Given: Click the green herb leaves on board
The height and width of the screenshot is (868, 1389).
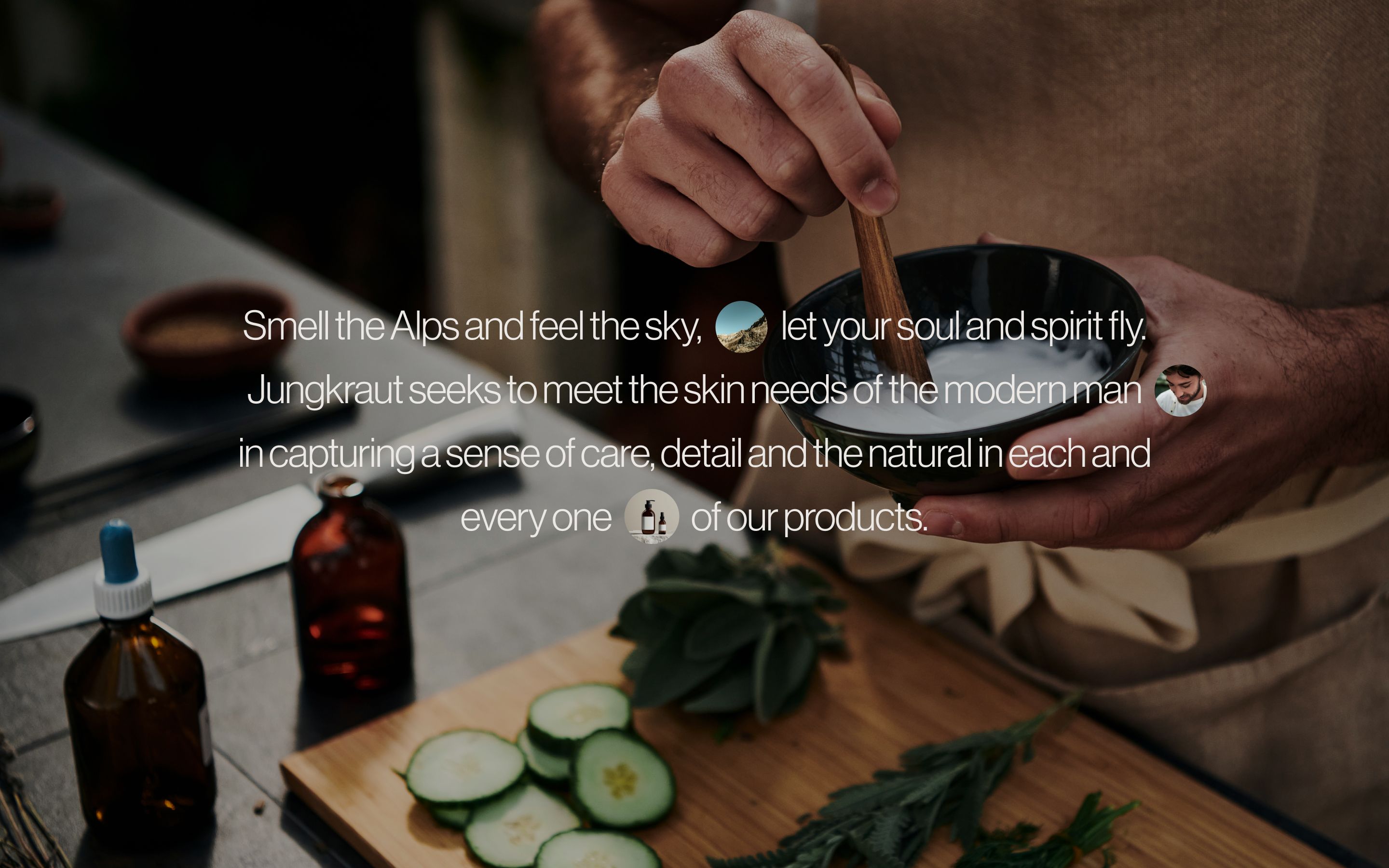Looking at the screenshot, I should (x=729, y=632).
